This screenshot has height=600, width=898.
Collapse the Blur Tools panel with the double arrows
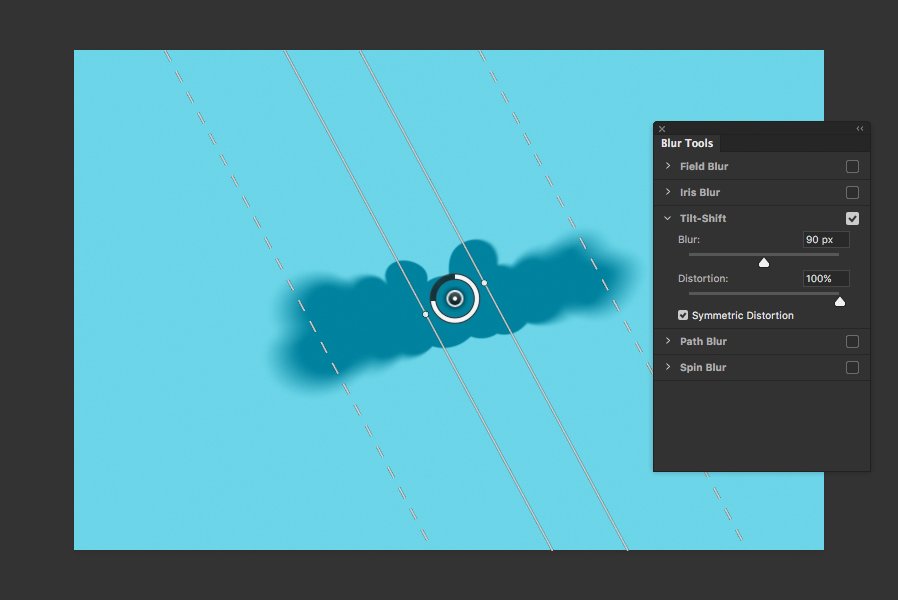pyautogui.click(x=860, y=129)
